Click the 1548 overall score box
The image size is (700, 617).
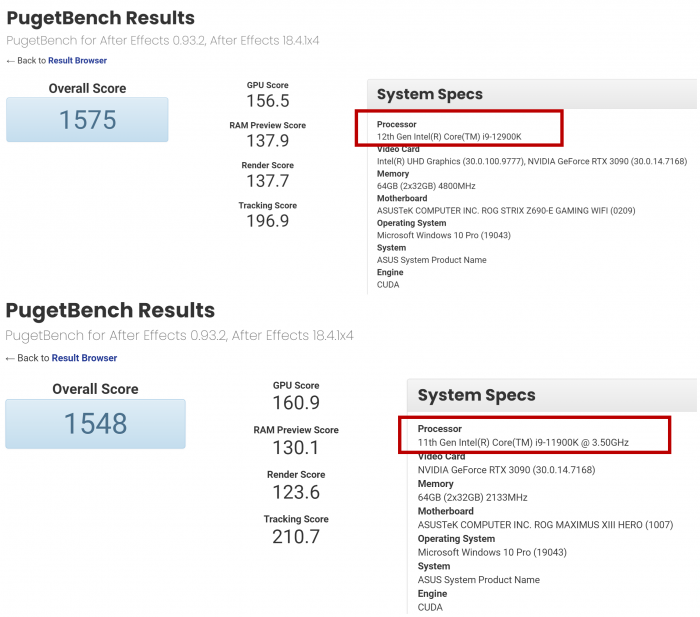pos(95,423)
